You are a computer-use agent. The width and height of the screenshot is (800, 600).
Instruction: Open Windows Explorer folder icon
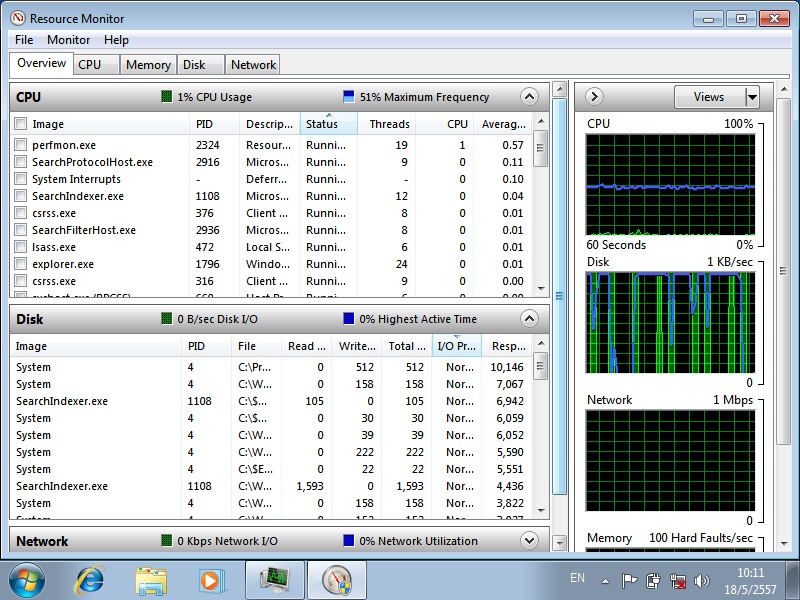(151, 579)
